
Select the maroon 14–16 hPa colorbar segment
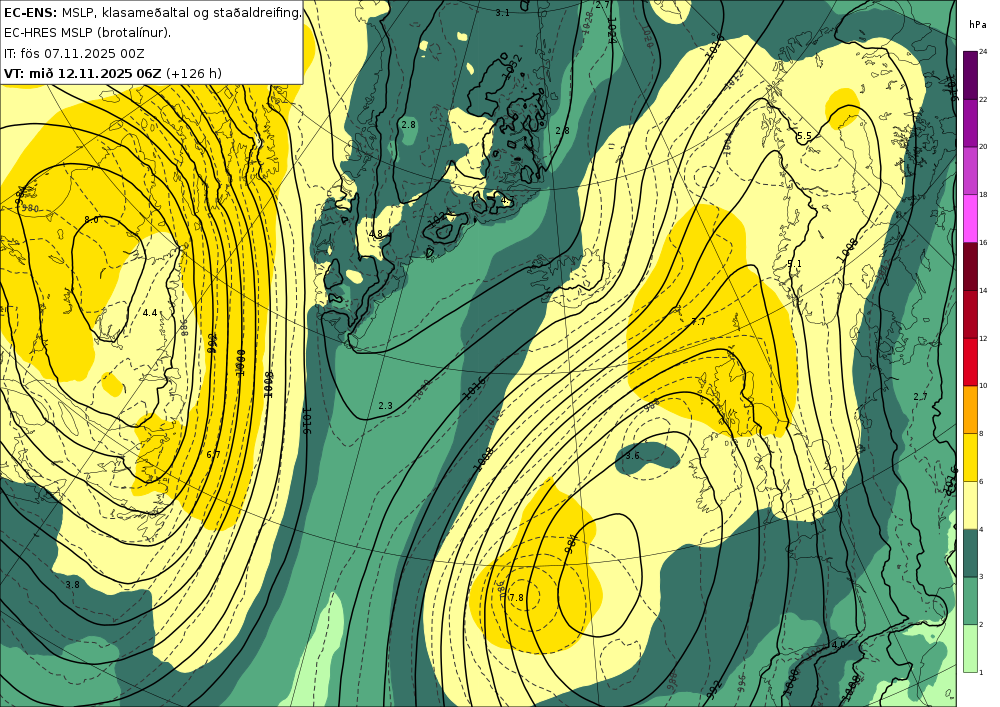tap(970, 266)
